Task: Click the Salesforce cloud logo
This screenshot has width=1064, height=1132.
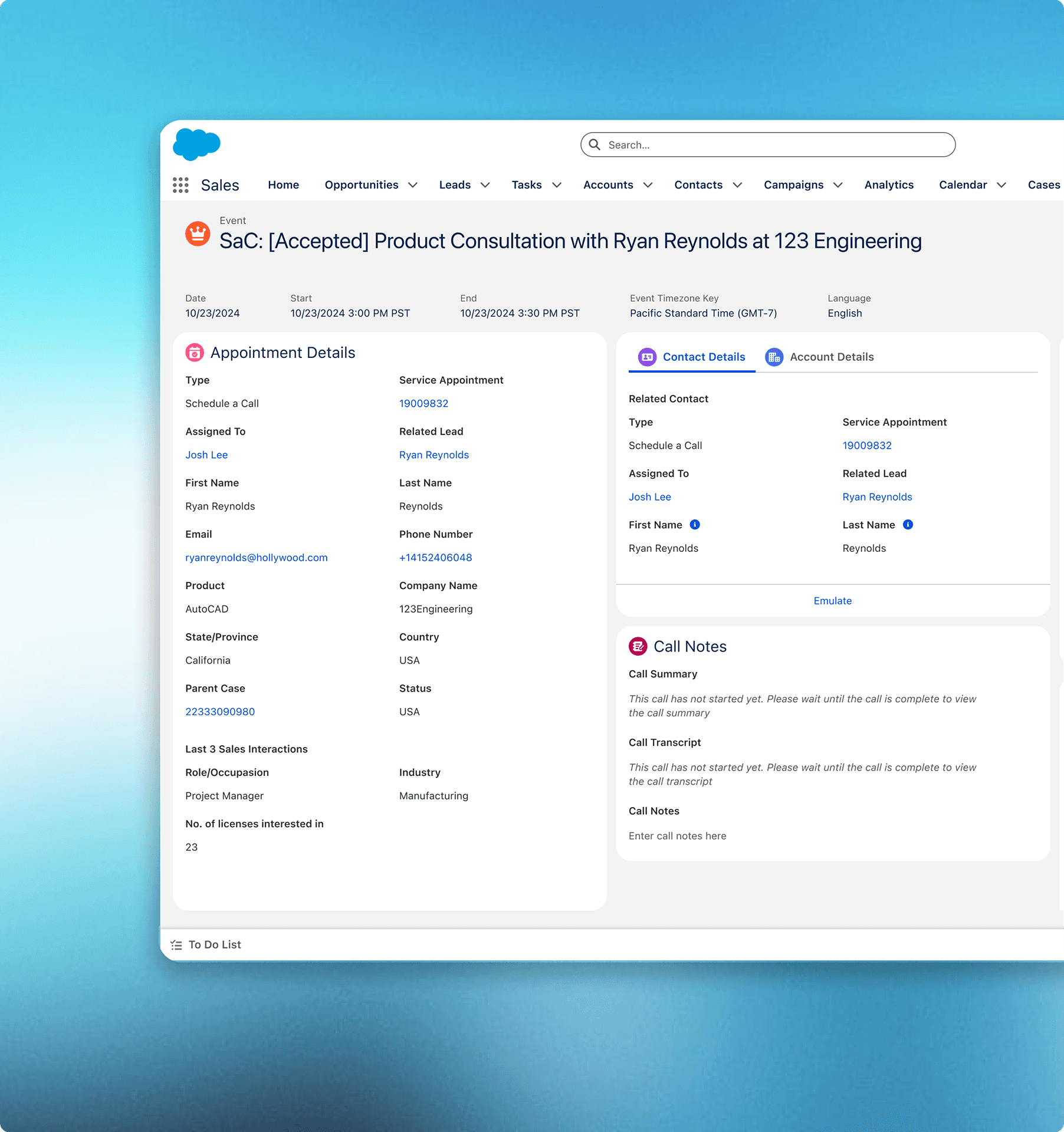Action: (x=196, y=144)
